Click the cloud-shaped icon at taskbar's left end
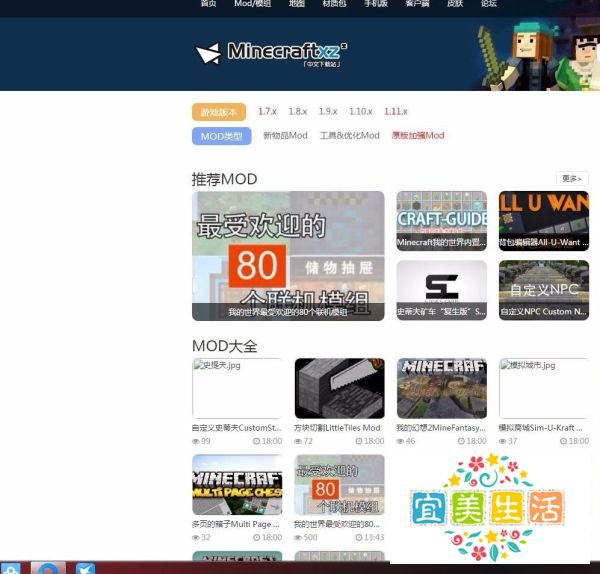600x574 pixels. click(x=10, y=569)
